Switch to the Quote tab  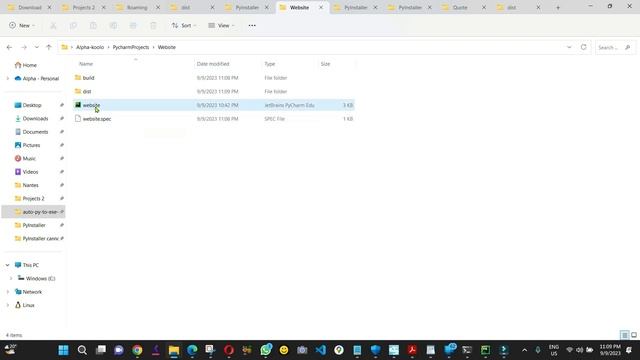point(460,7)
